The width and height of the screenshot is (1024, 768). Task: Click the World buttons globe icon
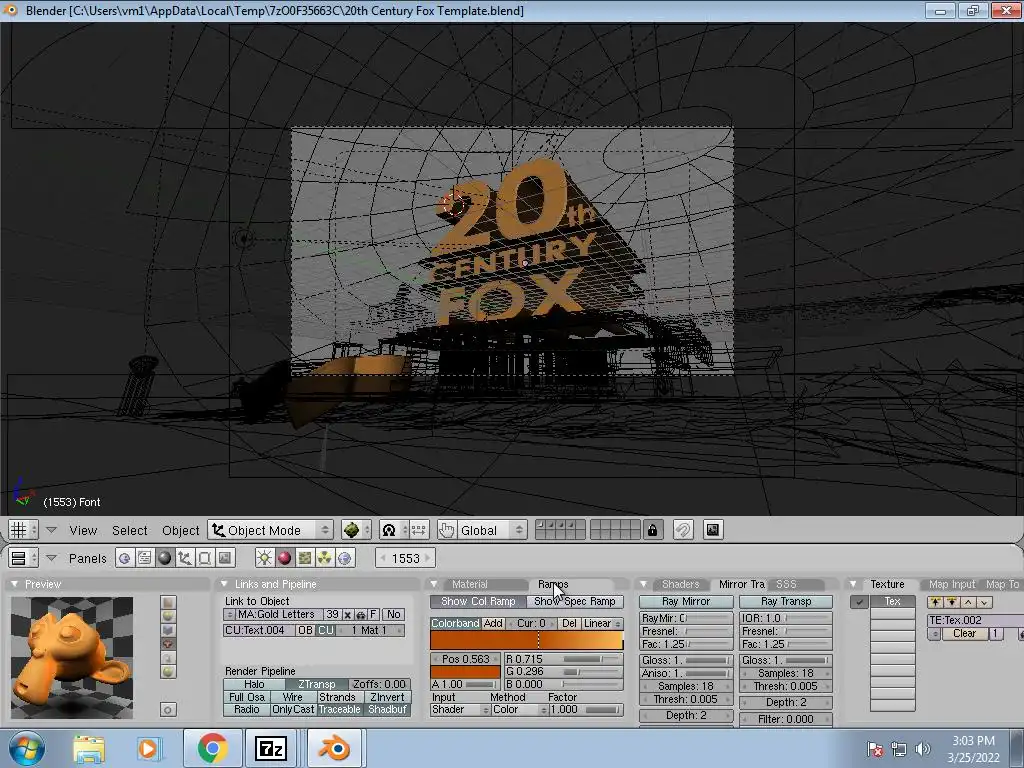pos(345,558)
